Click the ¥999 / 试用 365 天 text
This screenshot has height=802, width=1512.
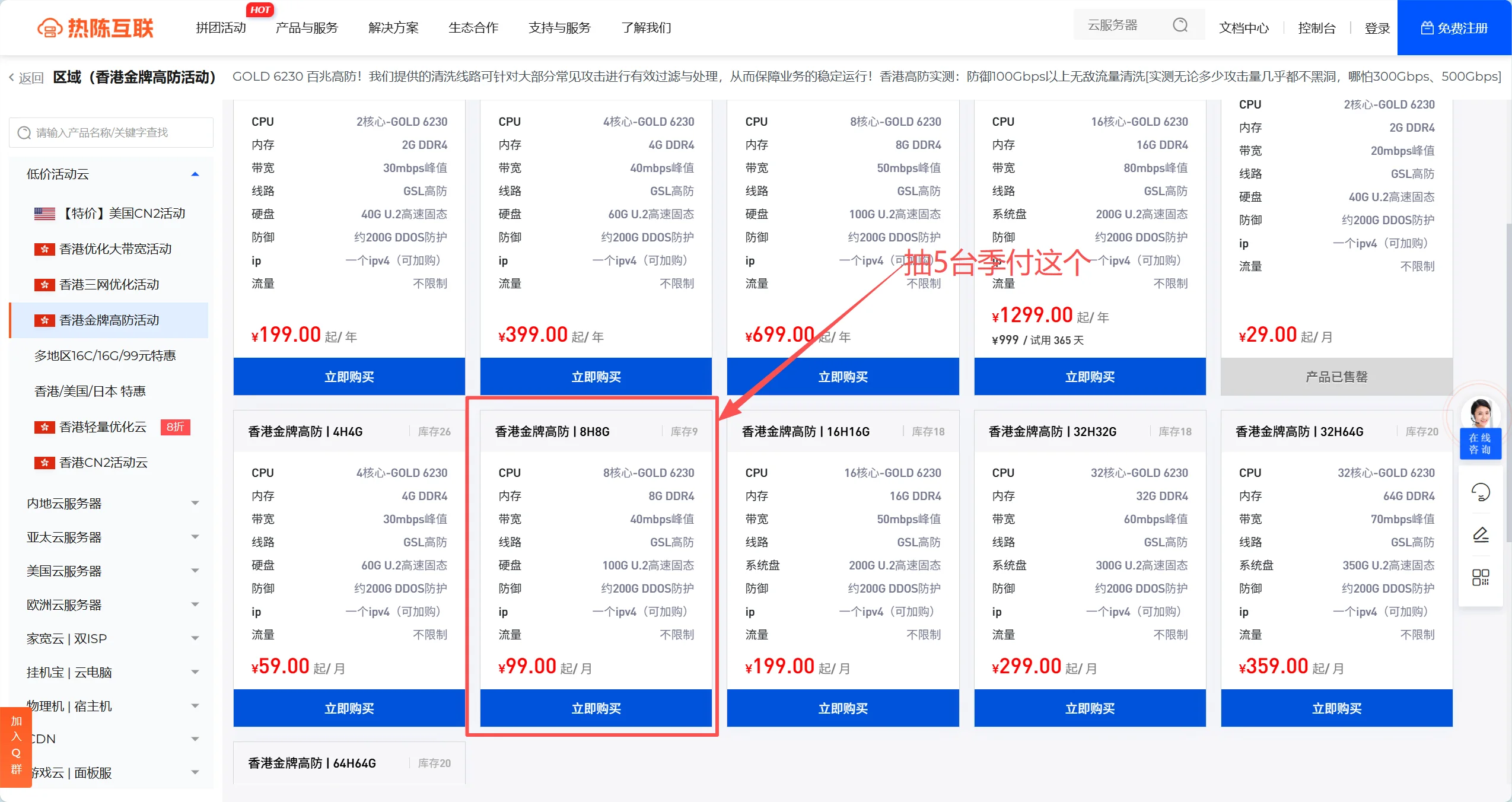tap(1038, 340)
